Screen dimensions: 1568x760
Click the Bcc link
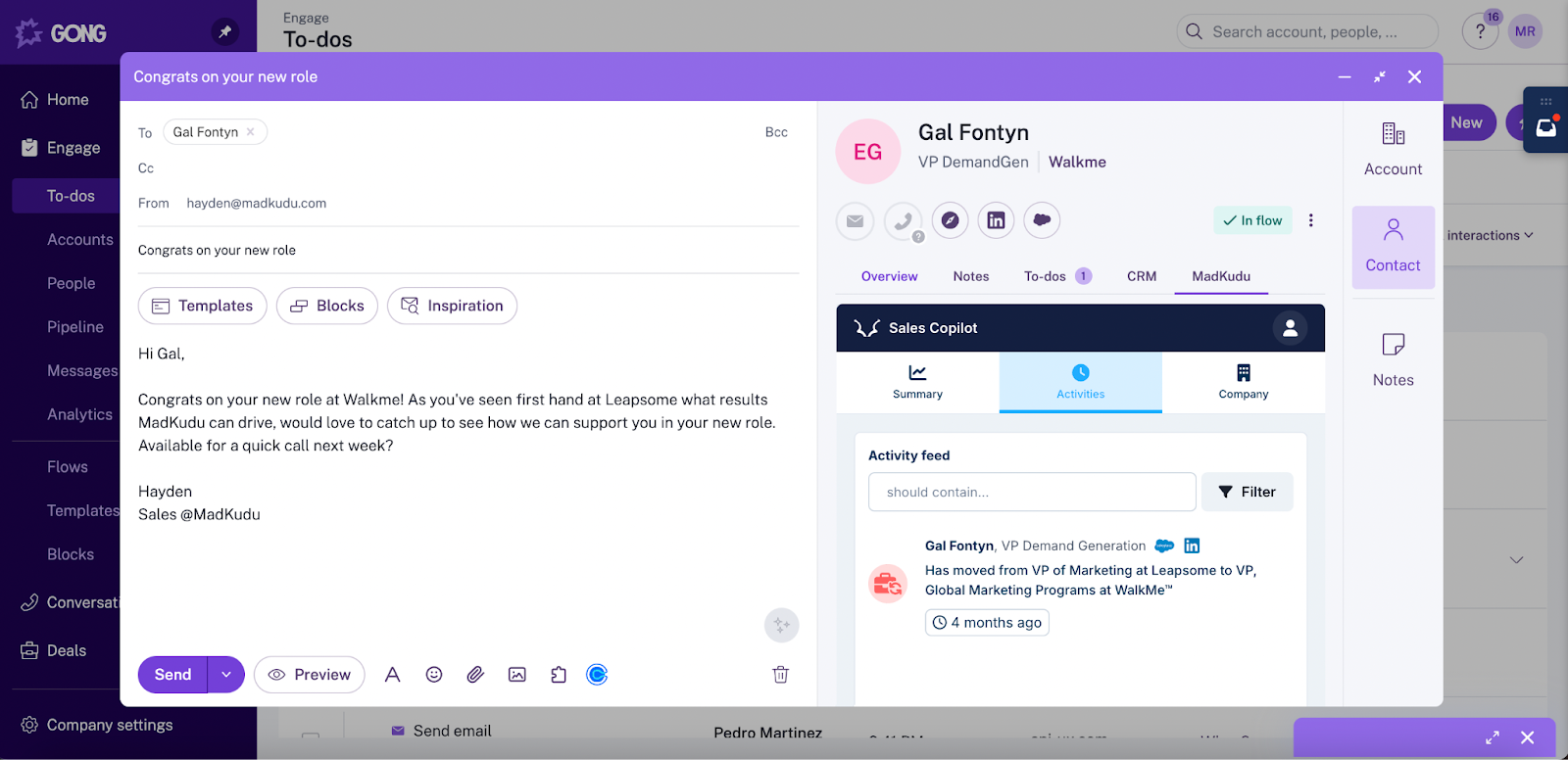776,132
